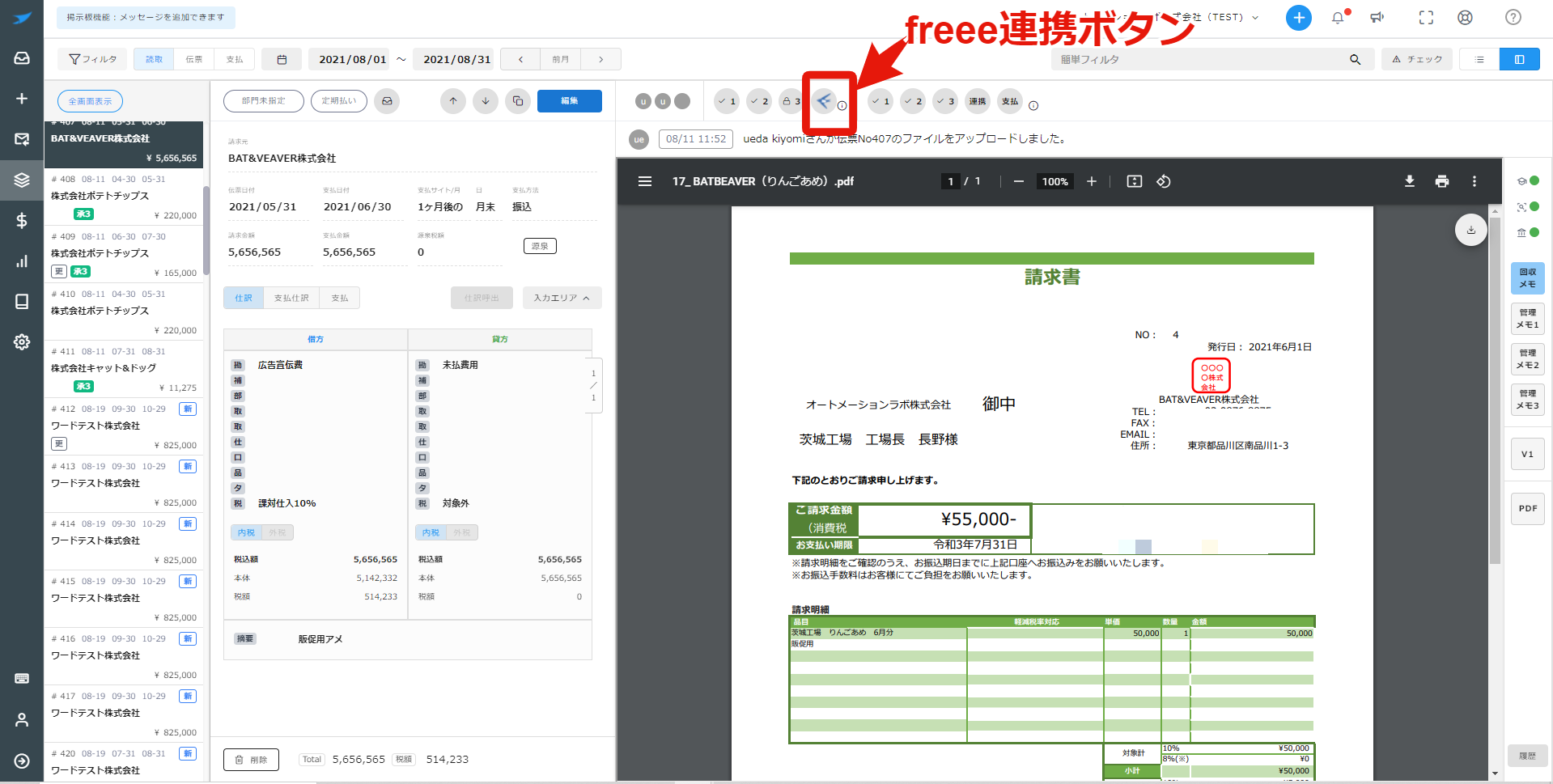Viewport: 1553px width, 784px height.
Task: Open PDF viewer more options menu
Action: pos(1474,181)
